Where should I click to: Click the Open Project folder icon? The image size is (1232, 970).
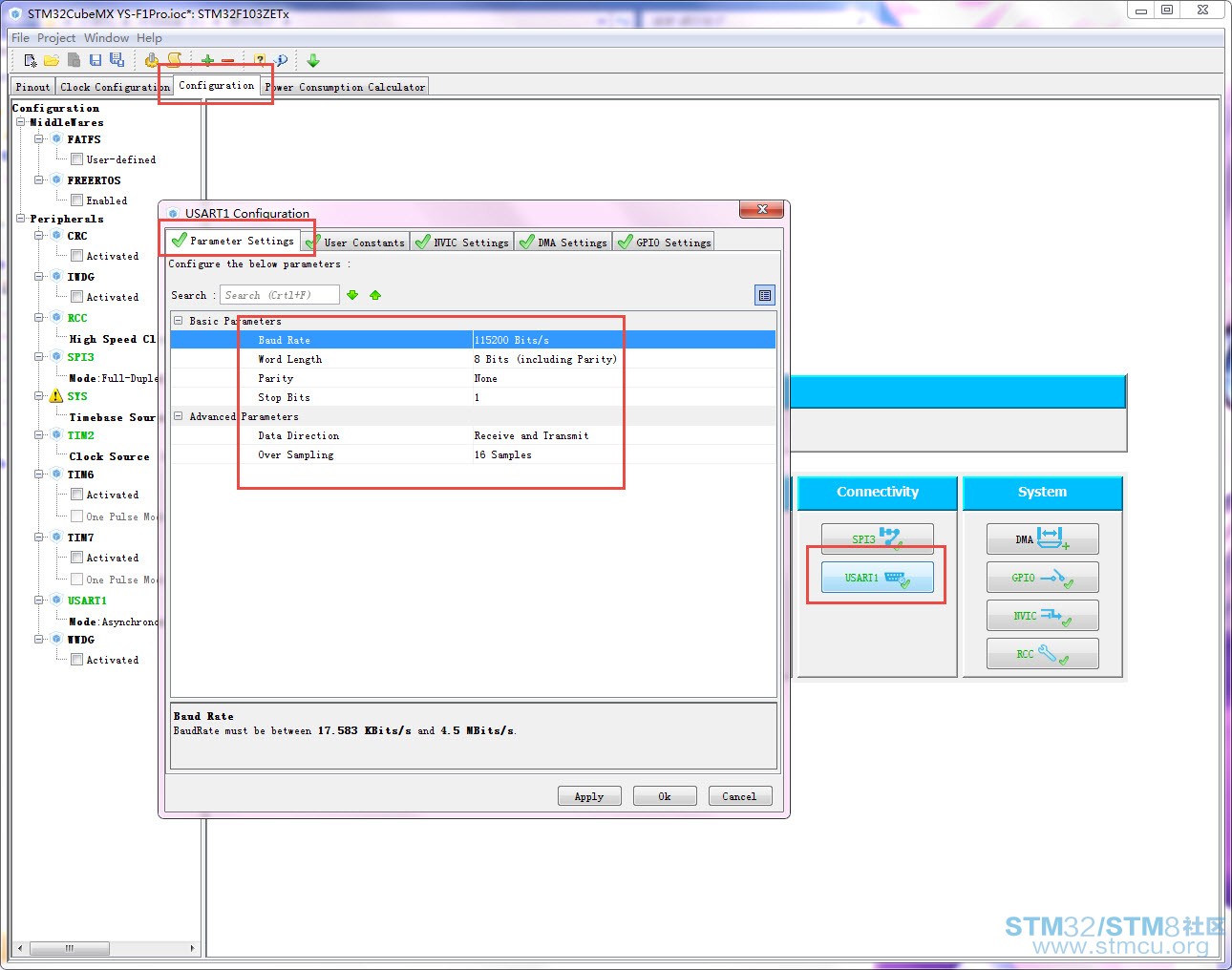52,60
